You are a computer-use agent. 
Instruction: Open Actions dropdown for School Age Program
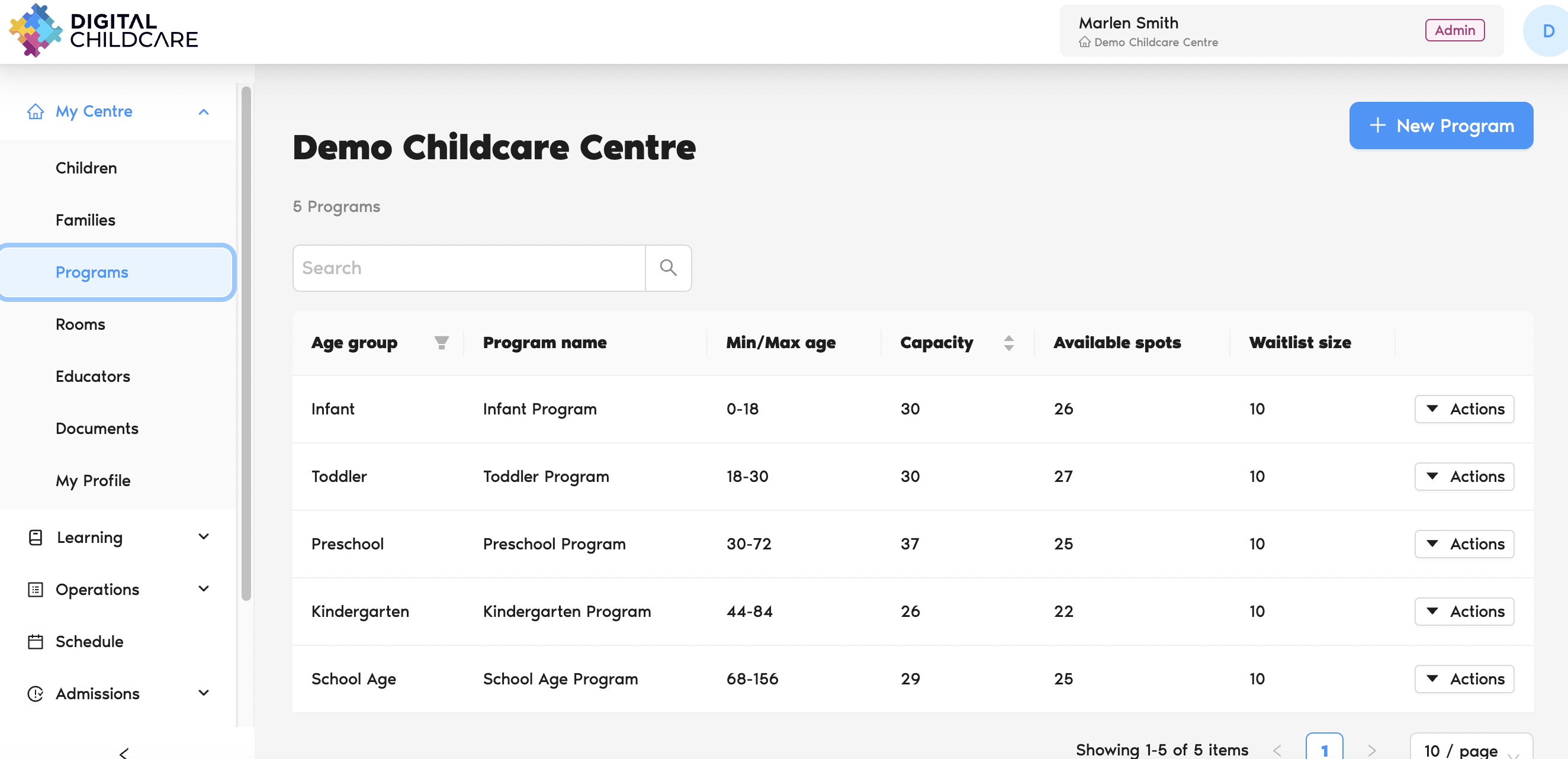[1464, 678]
